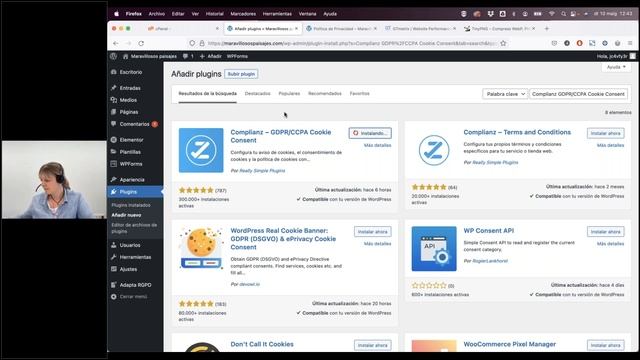The image size is (640, 360).
Task: Open Apariencia menu in sidebar
Action: coord(132,180)
